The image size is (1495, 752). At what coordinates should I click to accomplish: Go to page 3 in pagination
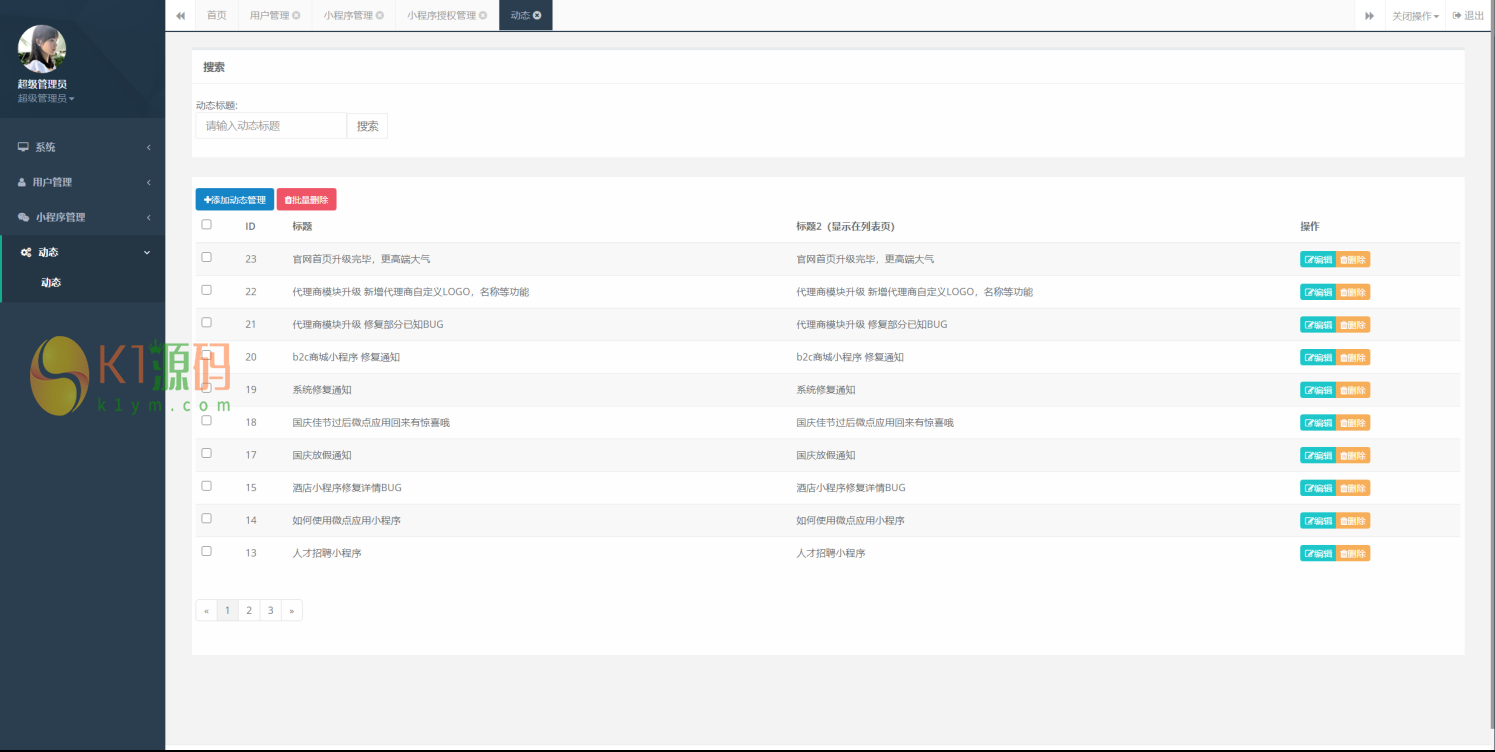(270, 610)
